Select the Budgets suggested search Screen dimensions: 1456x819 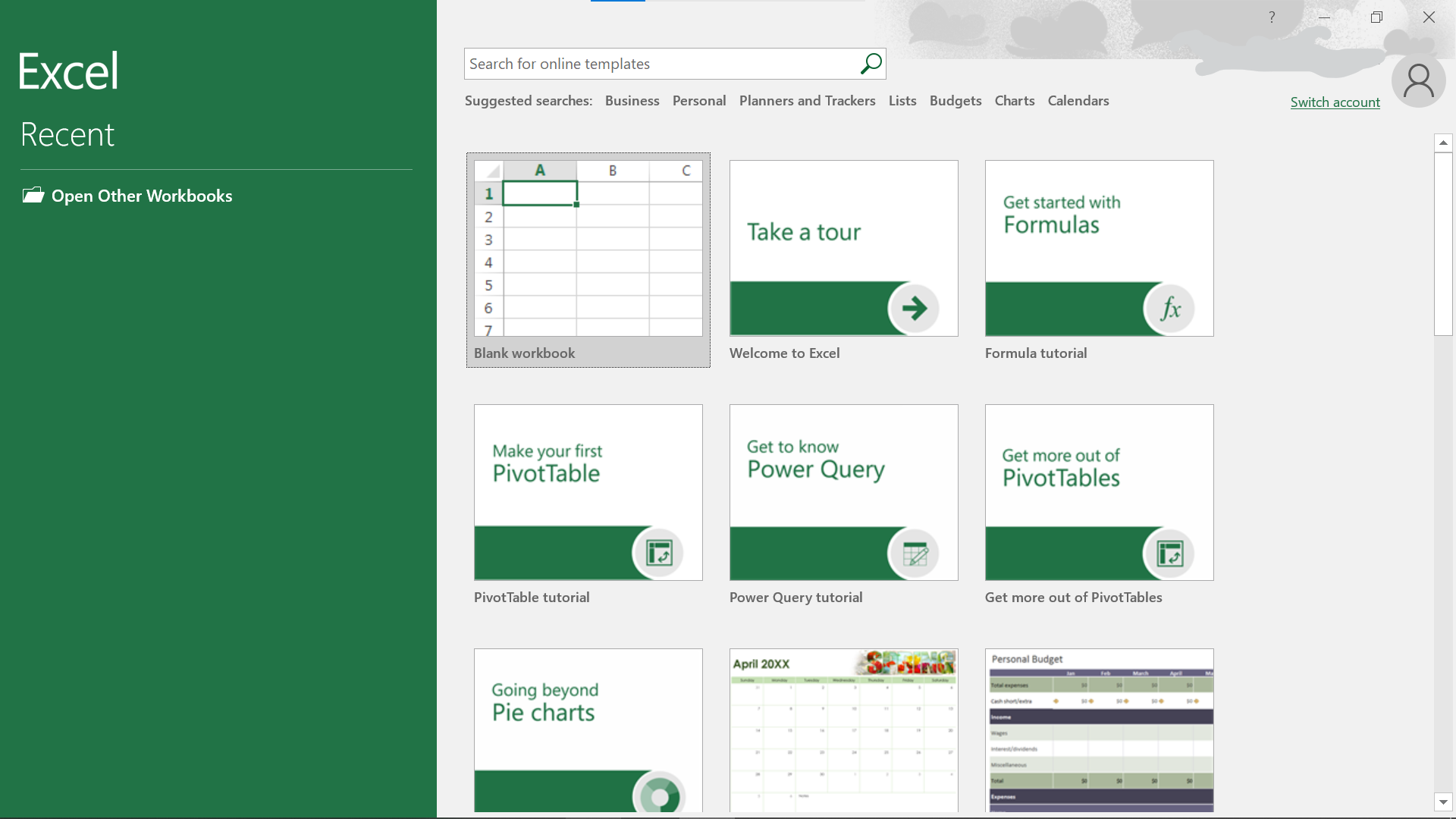point(955,101)
